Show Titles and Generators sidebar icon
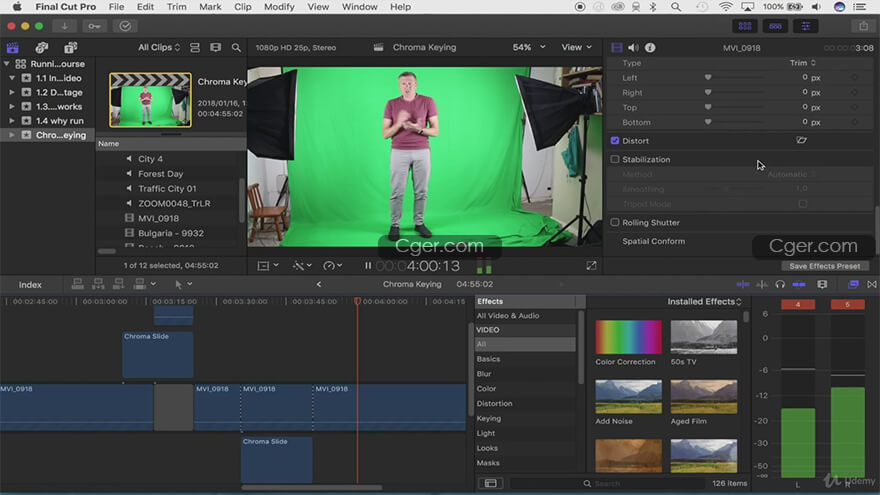 tap(70, 48)
